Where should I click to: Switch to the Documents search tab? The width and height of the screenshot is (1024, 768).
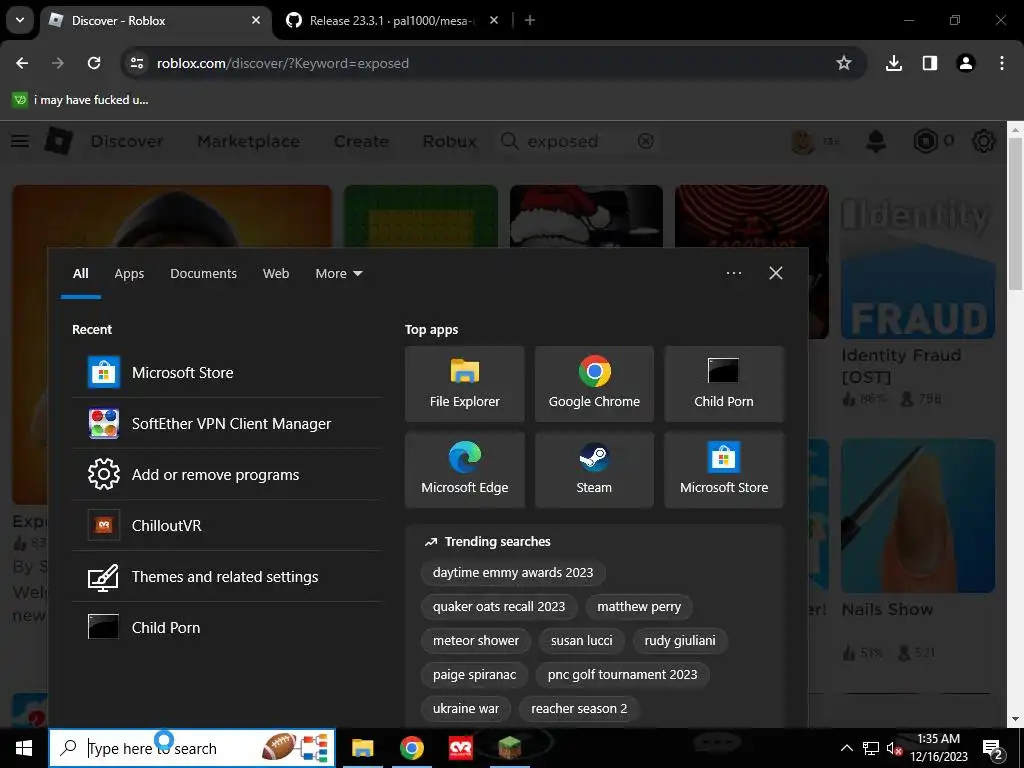pyautogui.click(x=203, y=274)
